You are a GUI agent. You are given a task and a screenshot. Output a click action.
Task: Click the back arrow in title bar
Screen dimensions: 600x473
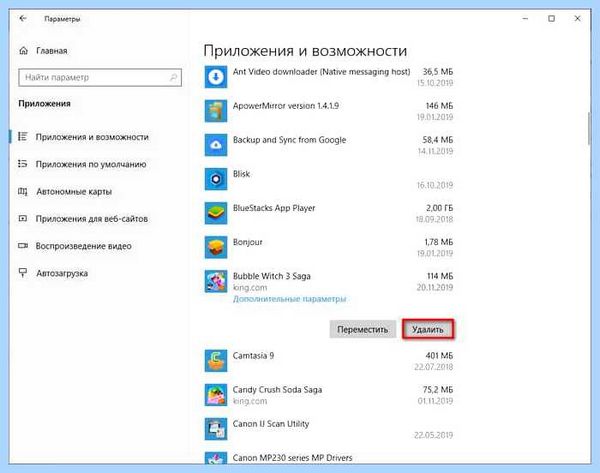click(23, 18)
